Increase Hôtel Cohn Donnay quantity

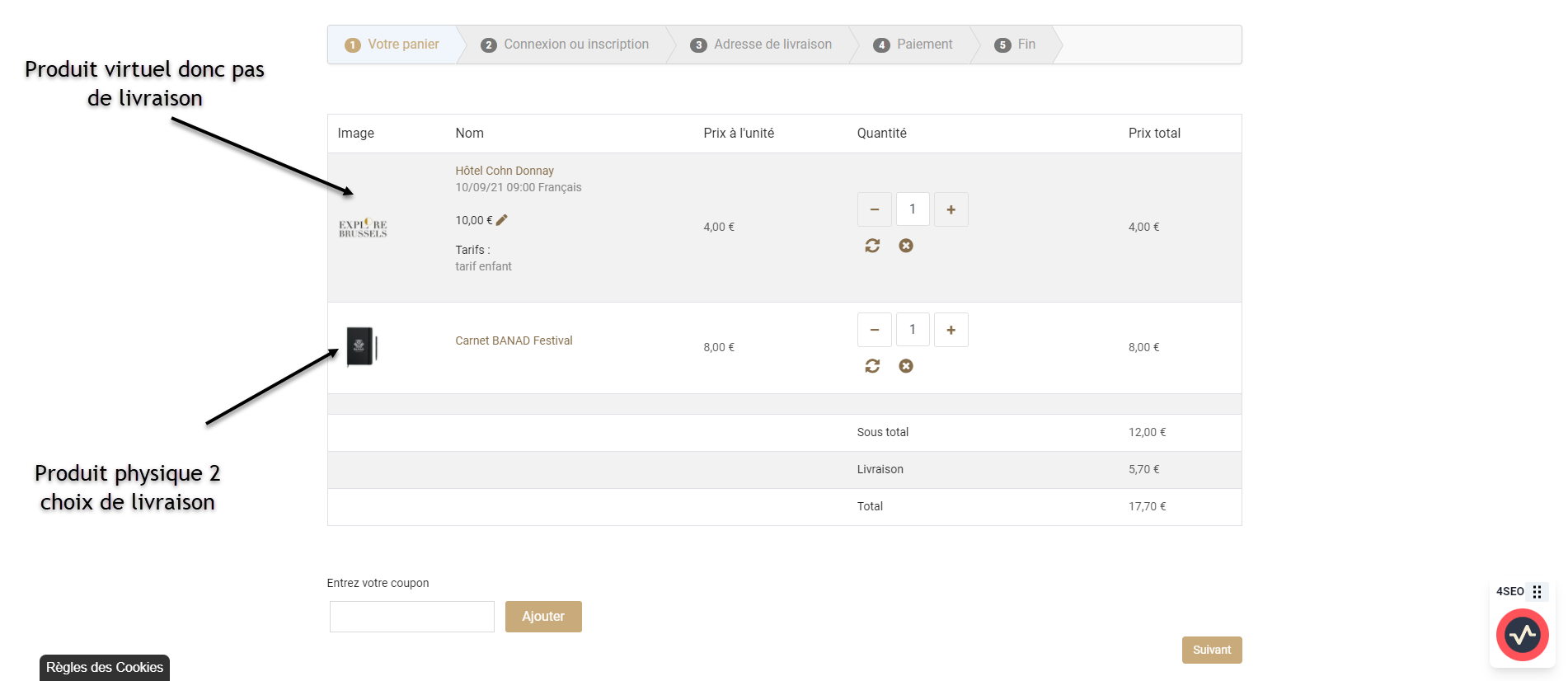tap(951, 209)
